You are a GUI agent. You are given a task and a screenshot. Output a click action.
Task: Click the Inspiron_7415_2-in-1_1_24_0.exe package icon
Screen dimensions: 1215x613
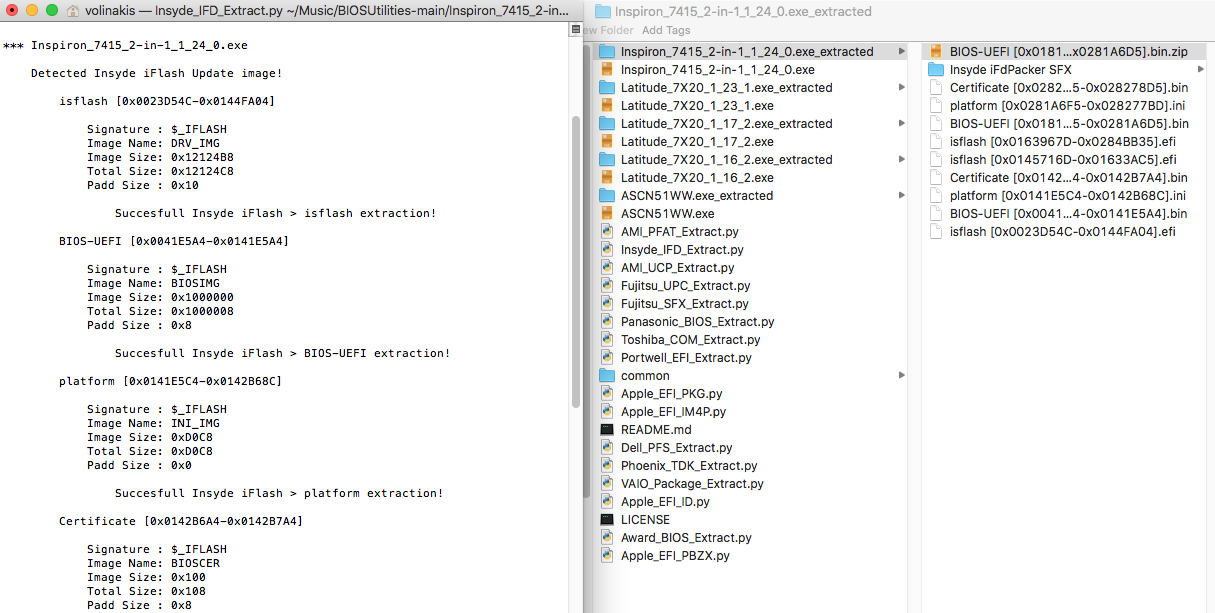(607, 70)
